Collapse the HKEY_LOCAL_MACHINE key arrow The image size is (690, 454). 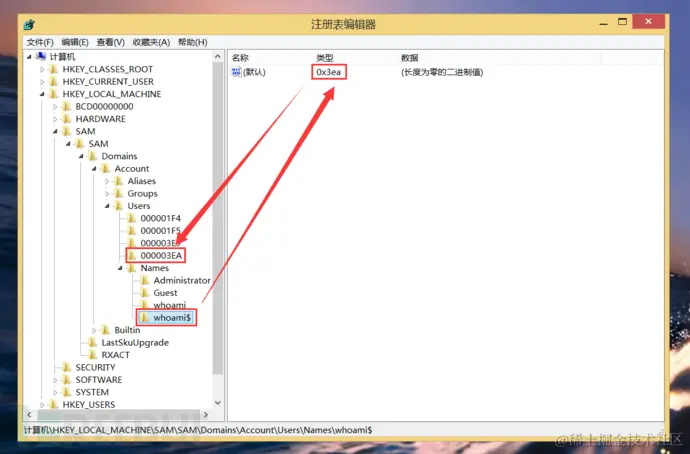(x=42, y=94)
